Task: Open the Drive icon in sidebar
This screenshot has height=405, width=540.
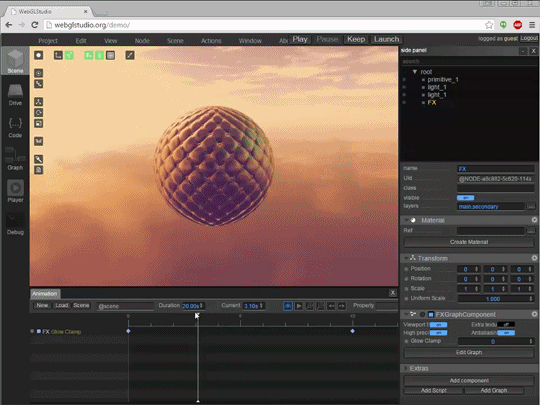Action: pyautogui.click(x=15, y=91)
